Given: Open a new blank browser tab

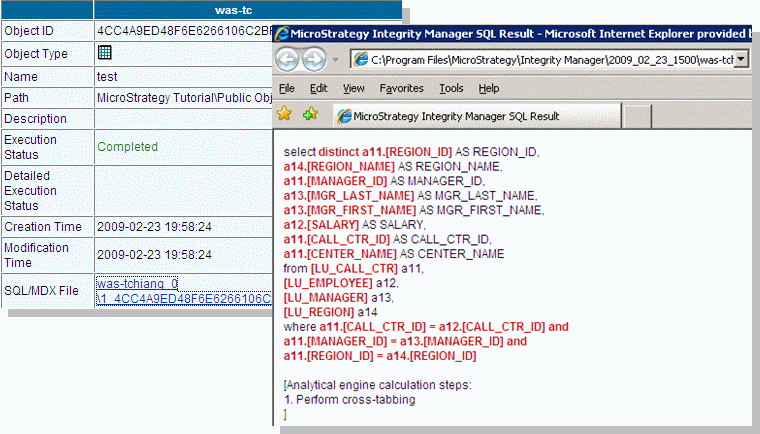Looking at the screenshot, I should coord(636,117).
